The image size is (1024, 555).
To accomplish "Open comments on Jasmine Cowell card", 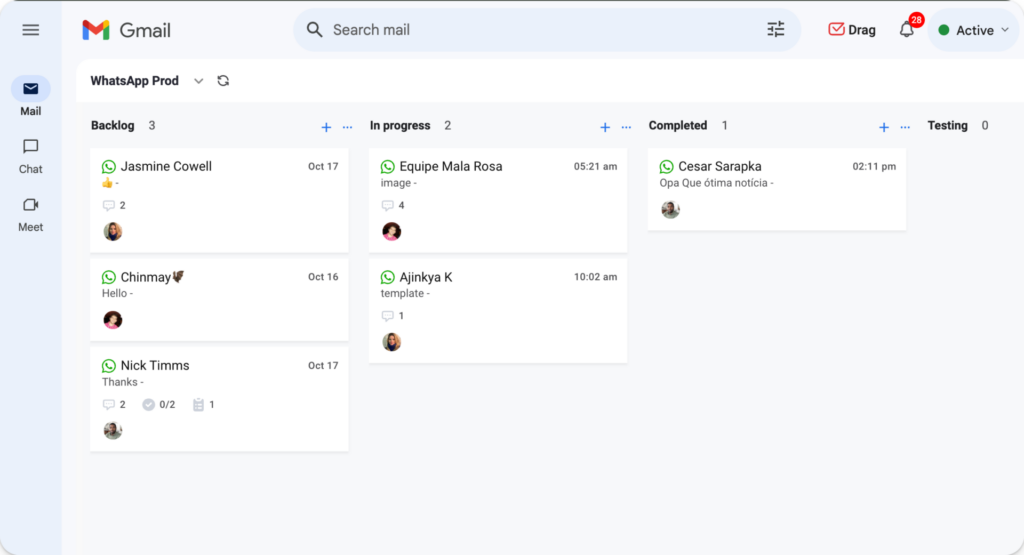I will click(x=114, y=206).
